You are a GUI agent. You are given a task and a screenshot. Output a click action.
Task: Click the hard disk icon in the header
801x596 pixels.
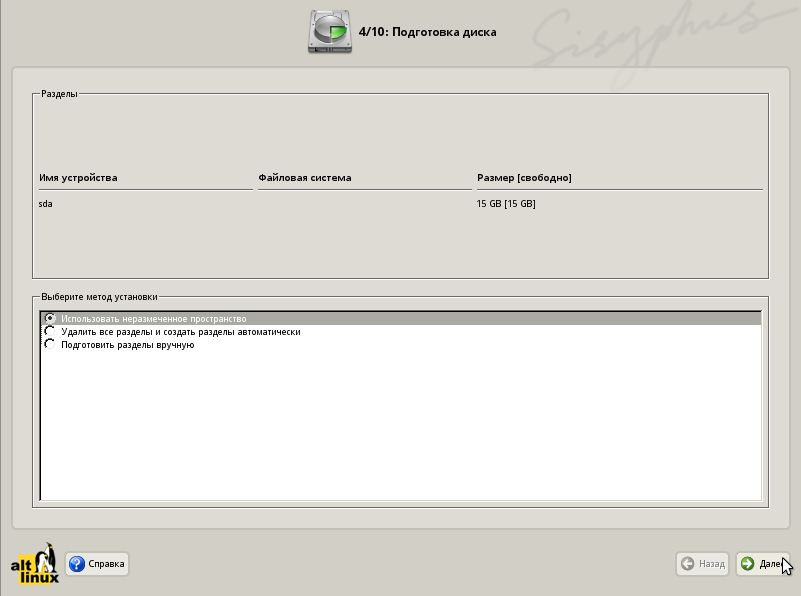click(330, 32)
